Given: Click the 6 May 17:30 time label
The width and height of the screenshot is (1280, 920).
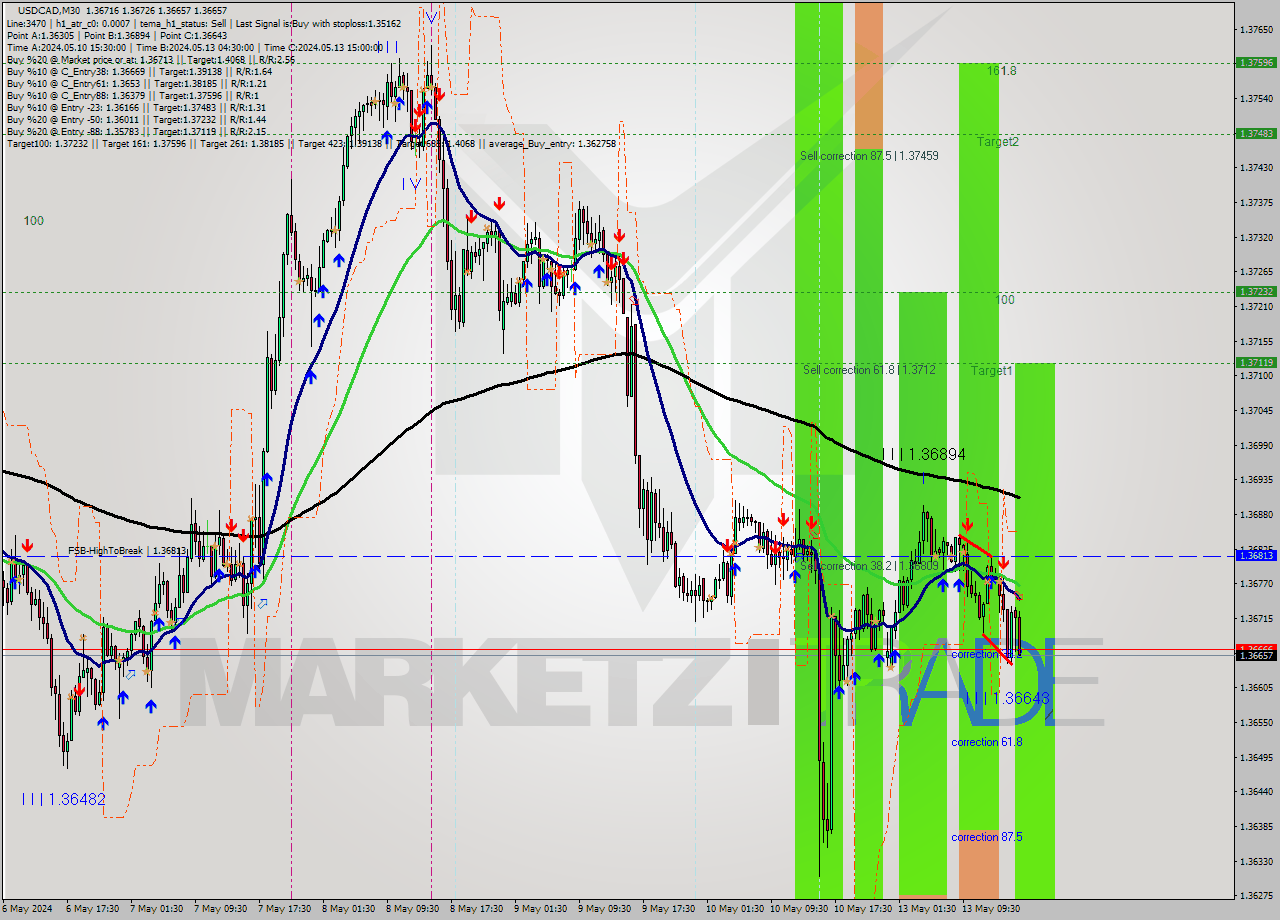Looking at the screenshot, I should [x=93, y=909].
